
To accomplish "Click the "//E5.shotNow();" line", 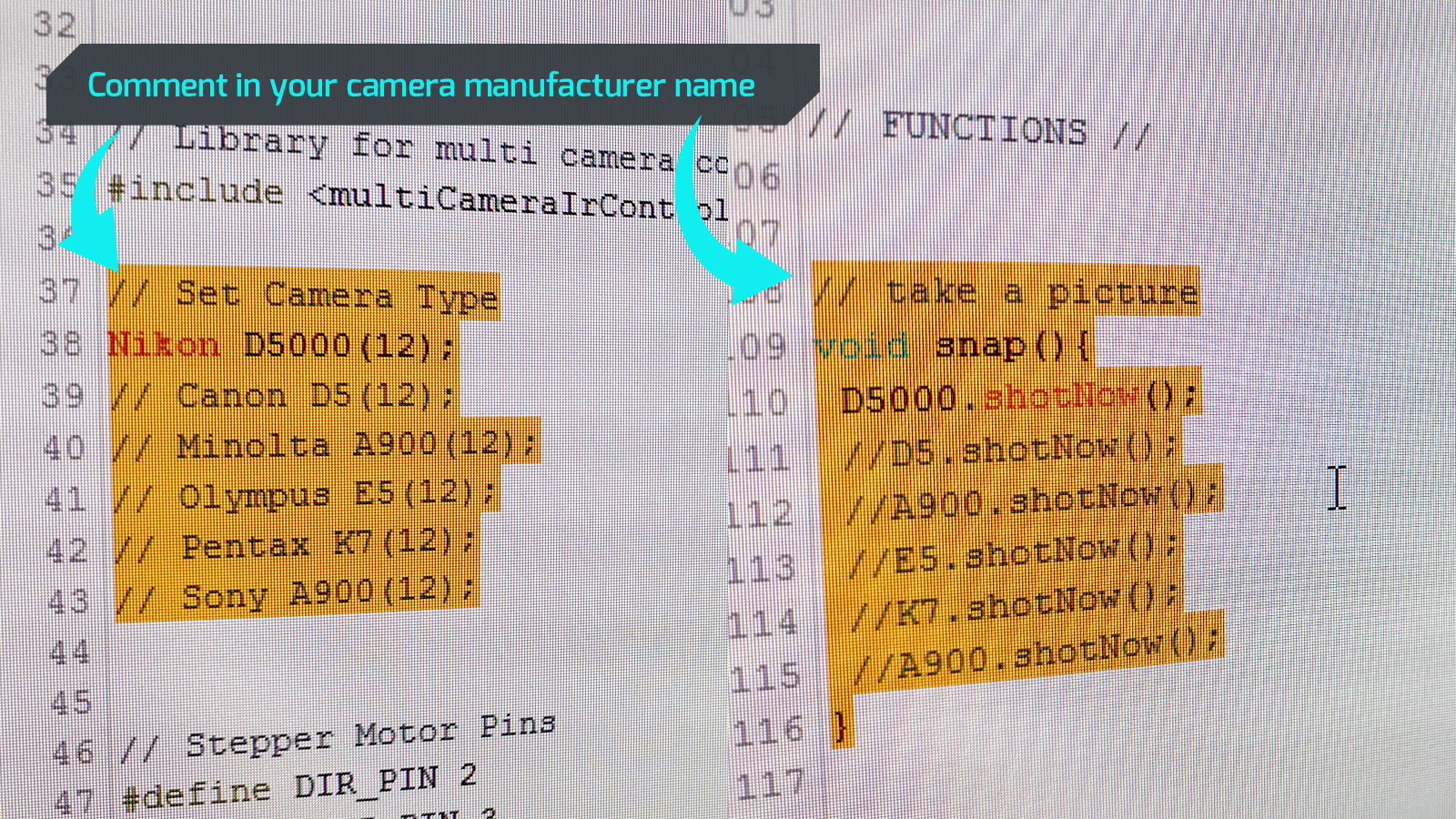I will point(1013,554).
